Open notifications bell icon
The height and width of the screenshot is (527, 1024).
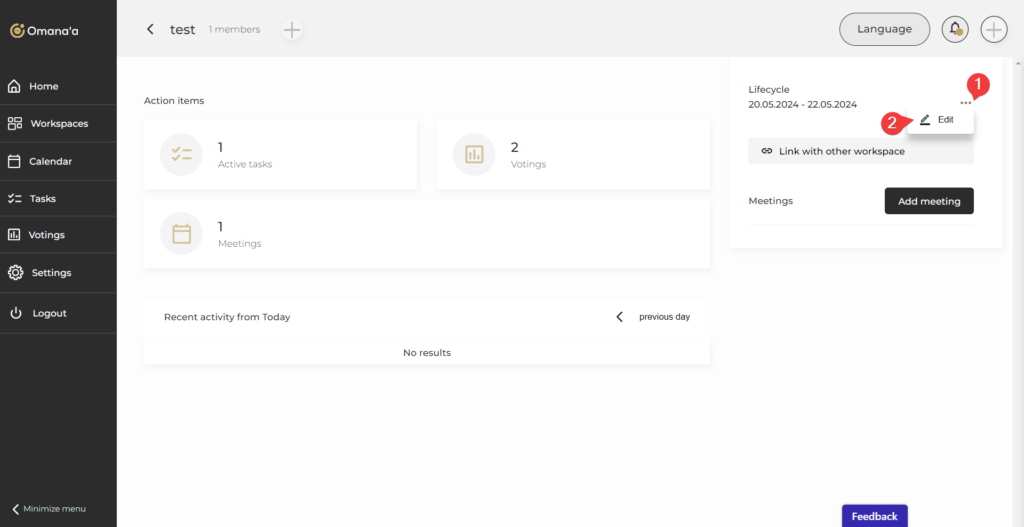(955, 29)
